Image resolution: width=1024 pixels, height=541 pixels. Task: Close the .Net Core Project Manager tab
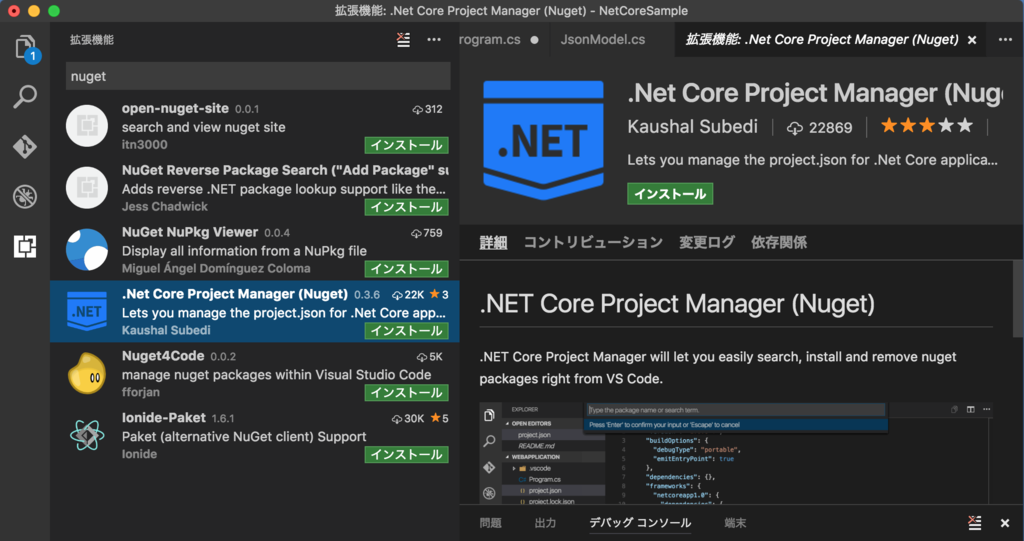[x=972, y=41]
